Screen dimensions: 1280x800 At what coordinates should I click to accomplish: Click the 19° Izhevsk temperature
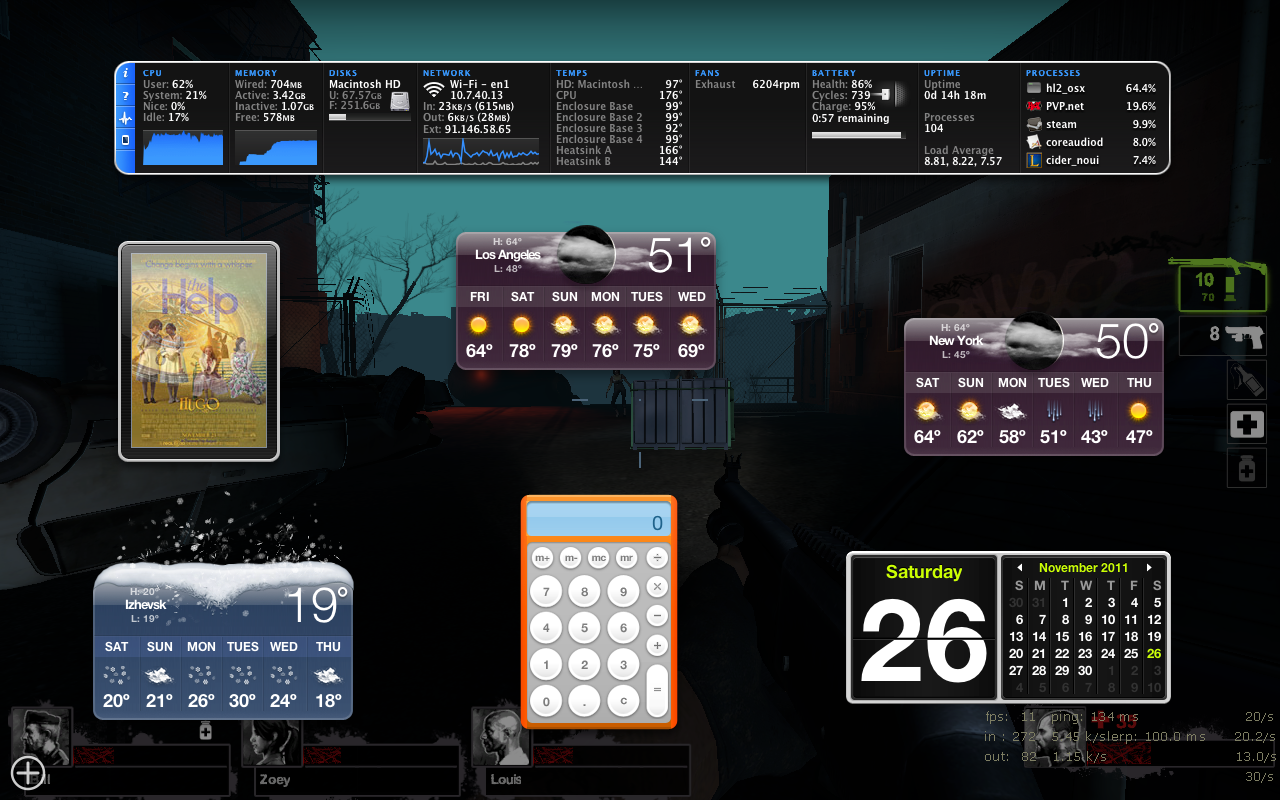[318, 605]
